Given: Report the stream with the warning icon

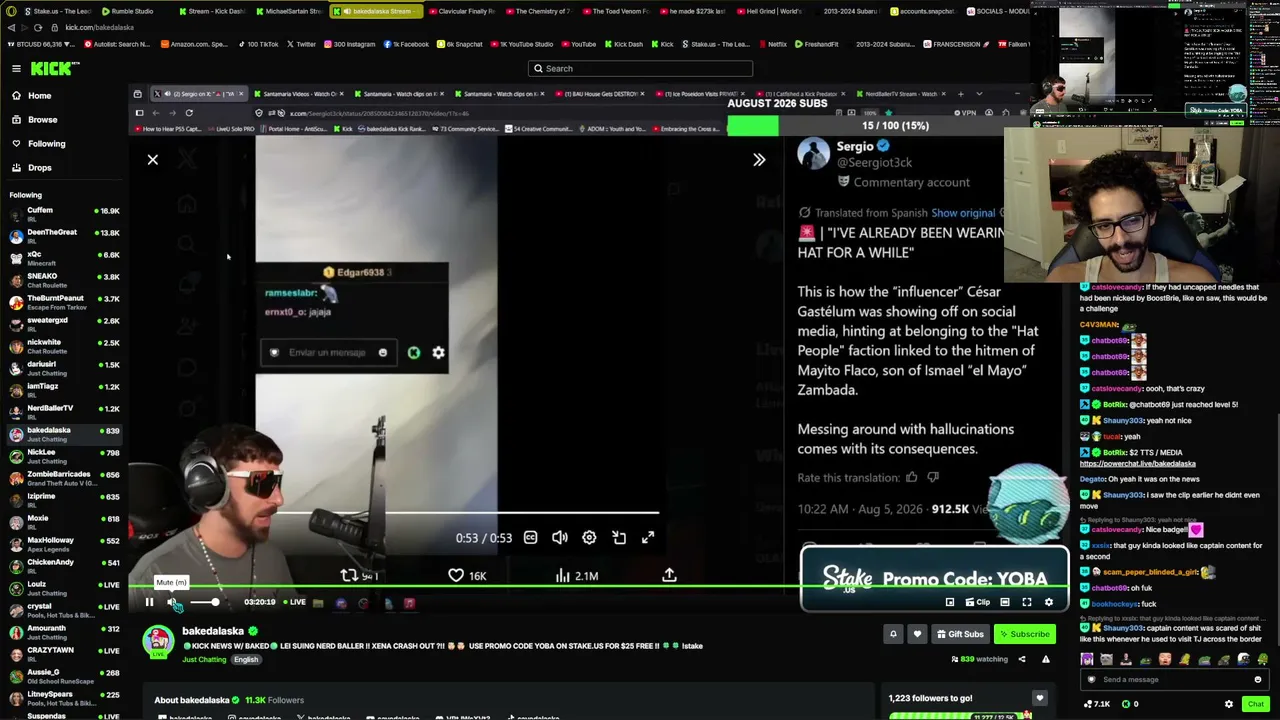Looking at the screenshot, I should (1045, 659).
